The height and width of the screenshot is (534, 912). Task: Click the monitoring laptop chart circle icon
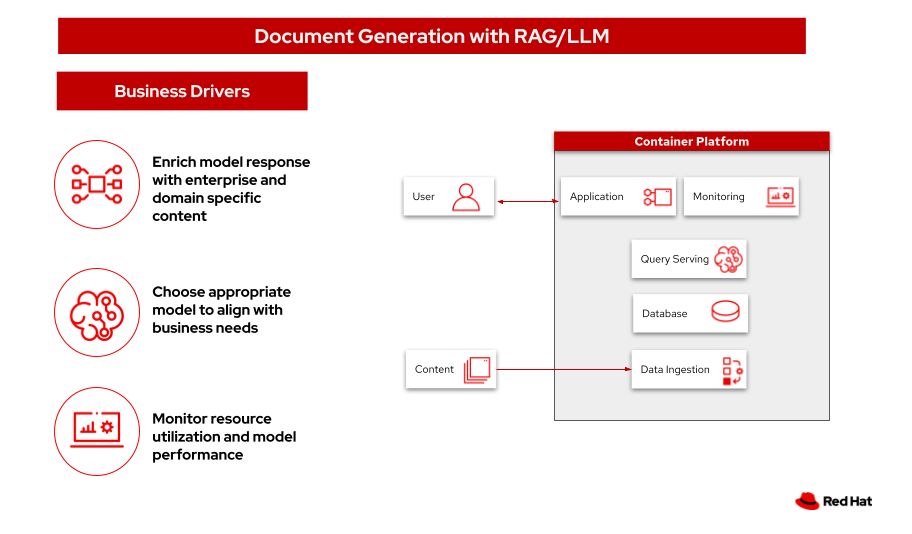tap(97, 432)
